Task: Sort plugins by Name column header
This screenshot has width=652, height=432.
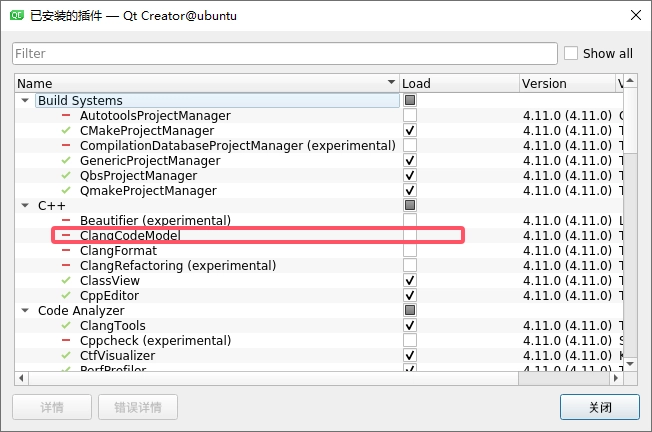Action: pos(200,84)
